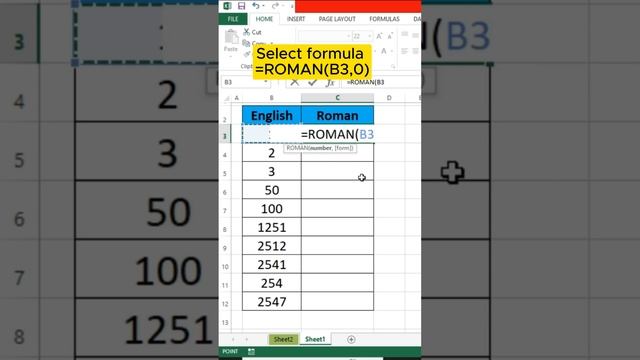Screen dimensions: 640x360
Task: Click the next sheet navigation arrow
Action: click(246, 340)
